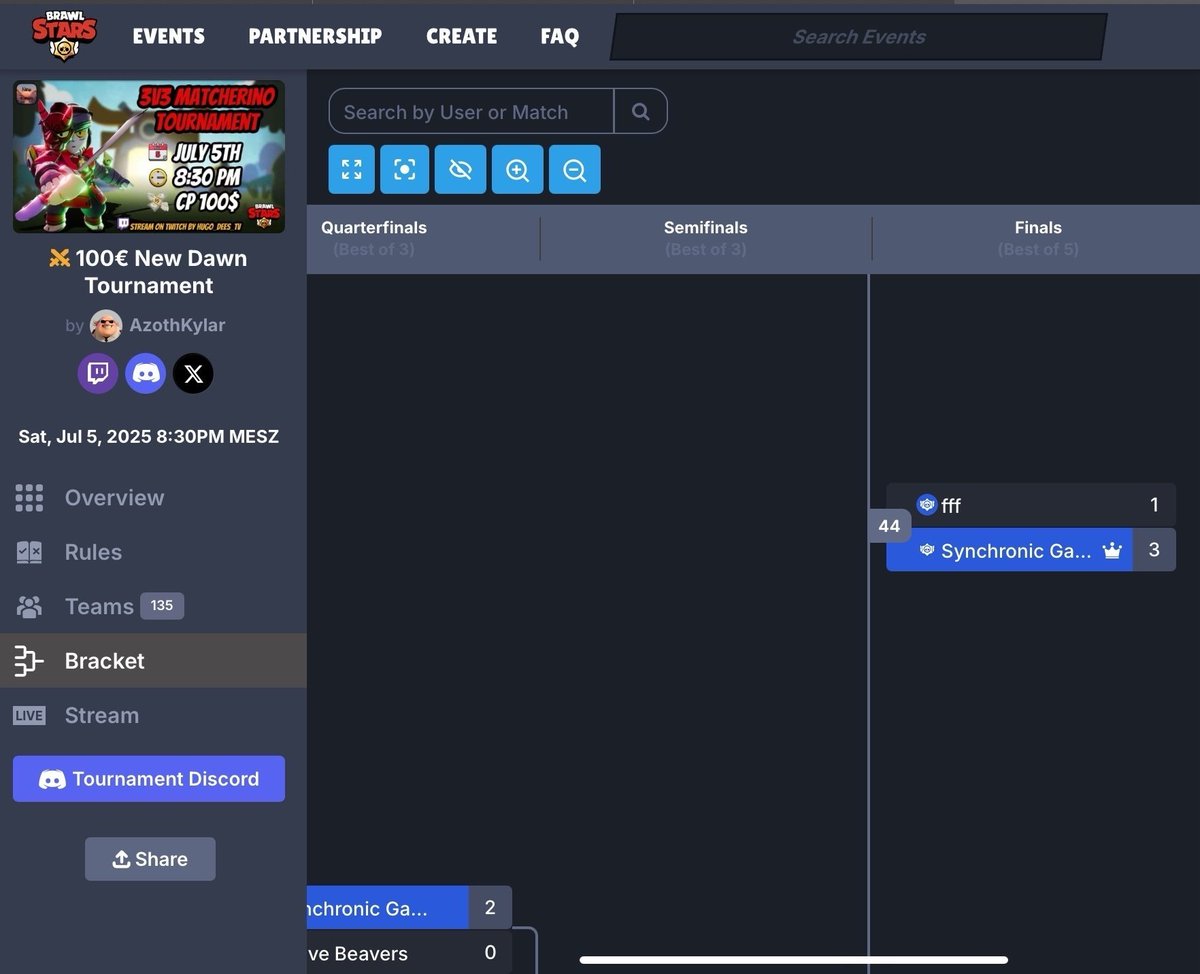Expand match 44 details
The height and width of the screenshot is (974, 1200).
[x=889, y=526]
